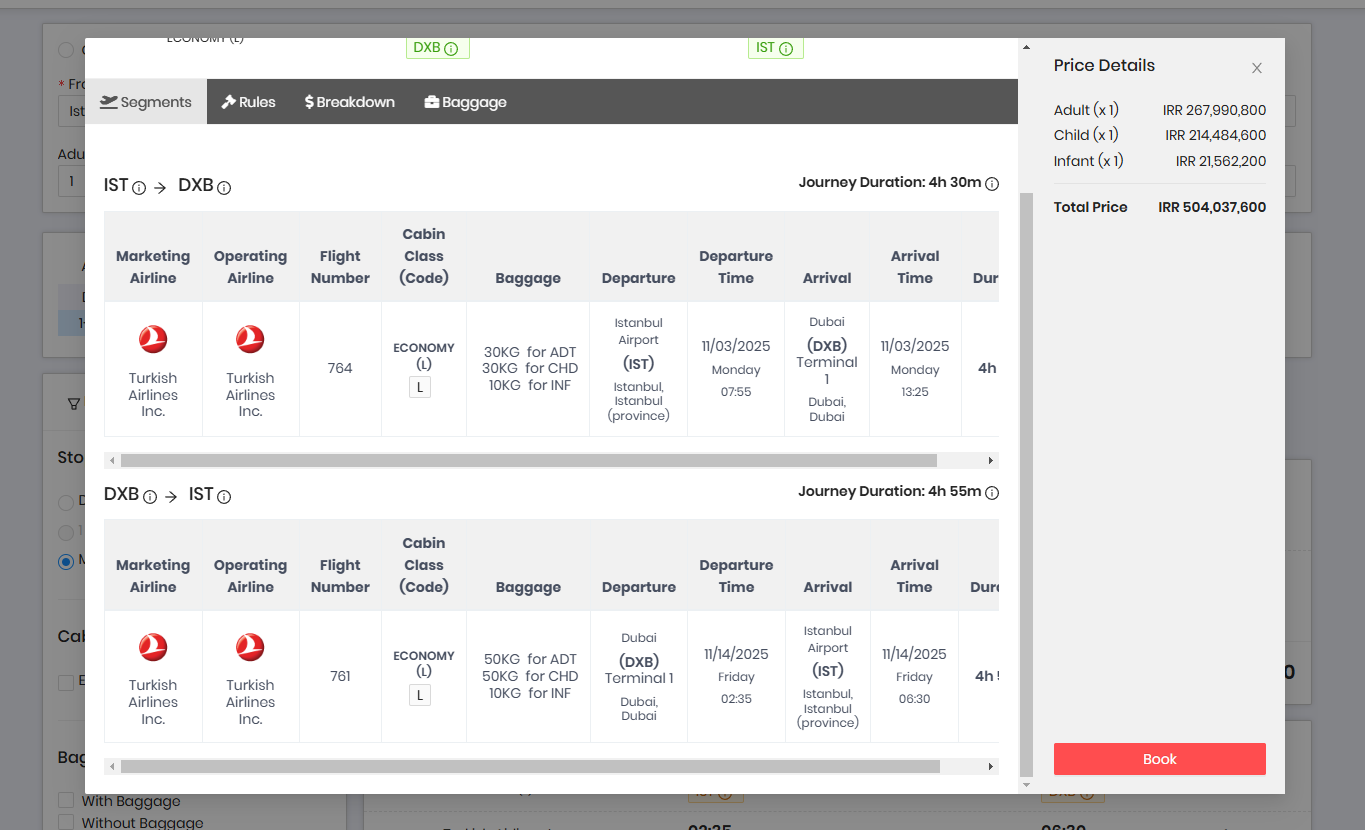Viewport: 1365px width, 830px height.
Task: Click horizontal scrollbar under IST to DXB table
Action: [x=528, y=461]
